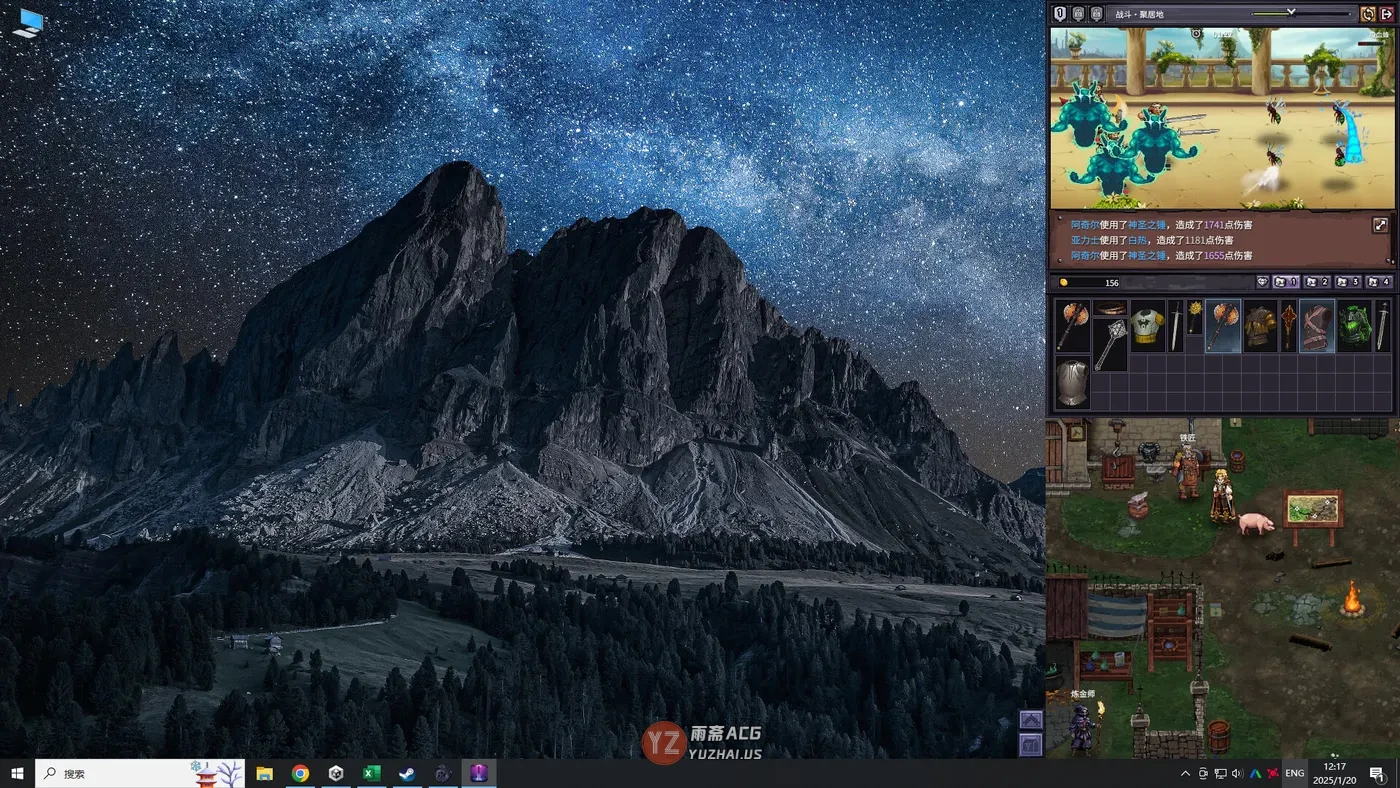Select battle slot 1 shield icon
Screen dimensions: 1400x788
1060,14
